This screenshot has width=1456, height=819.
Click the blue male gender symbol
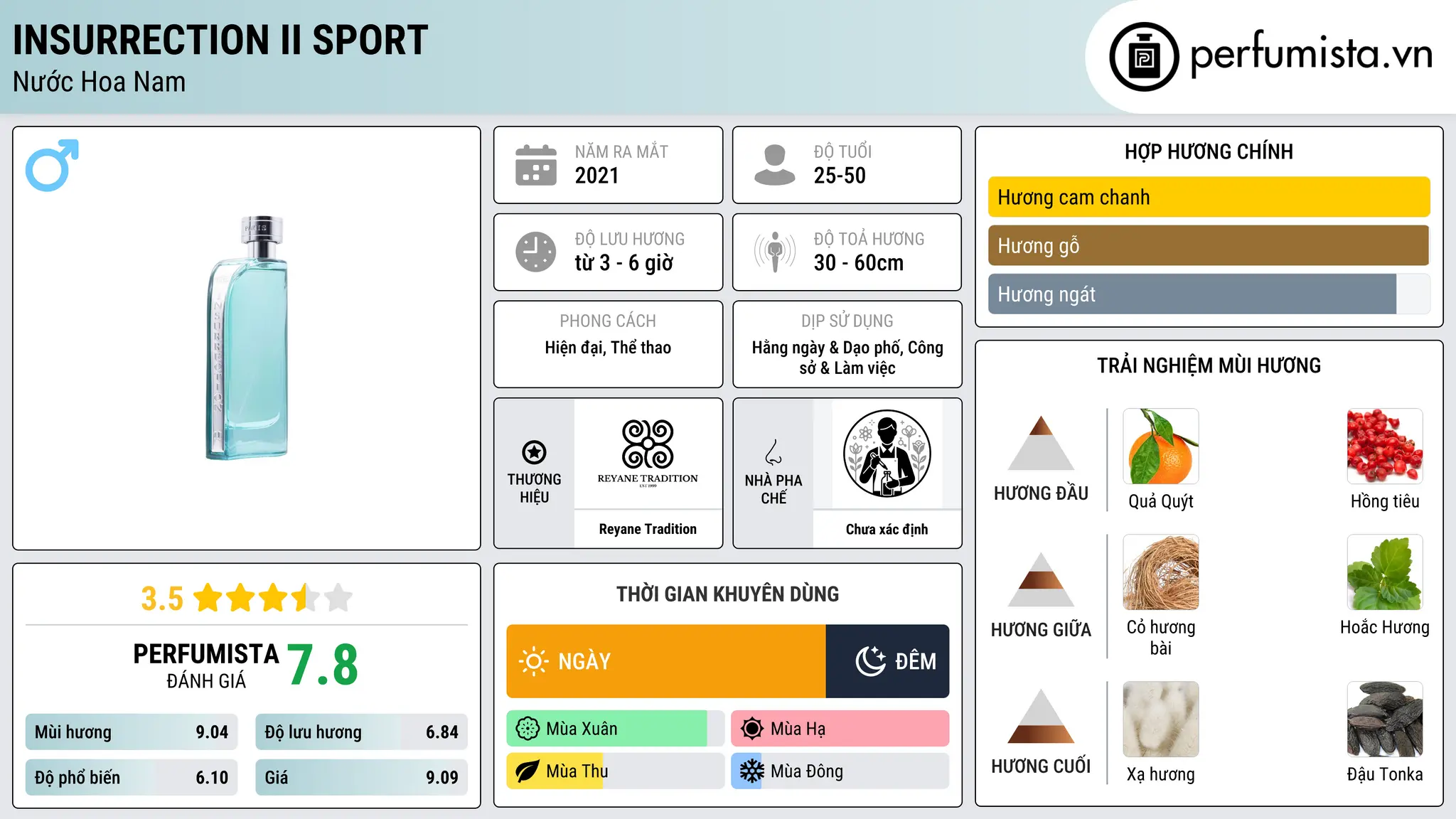52,166
